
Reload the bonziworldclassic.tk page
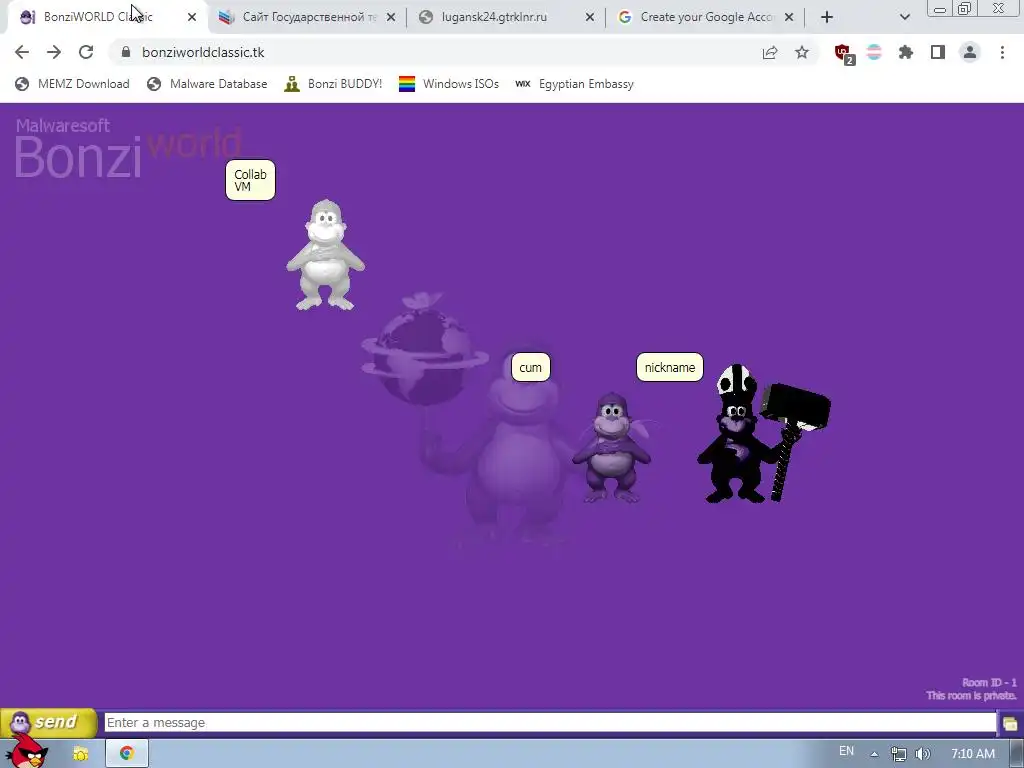pyautogui.click(x=86, y=52)
